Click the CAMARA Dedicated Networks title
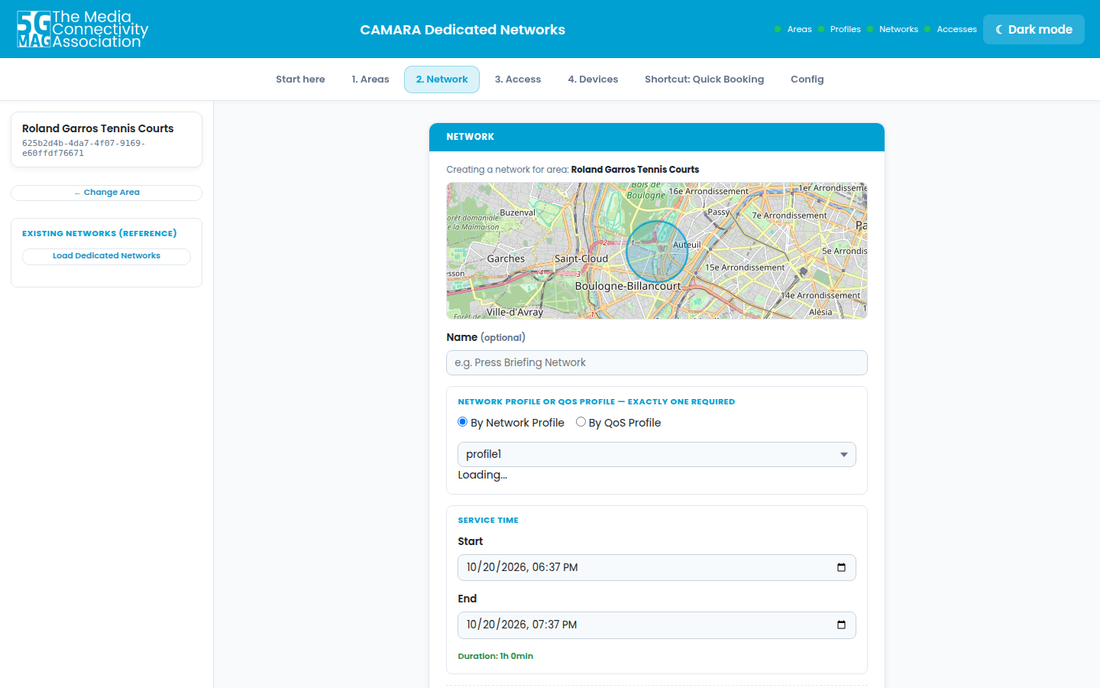 pos(462,29)
